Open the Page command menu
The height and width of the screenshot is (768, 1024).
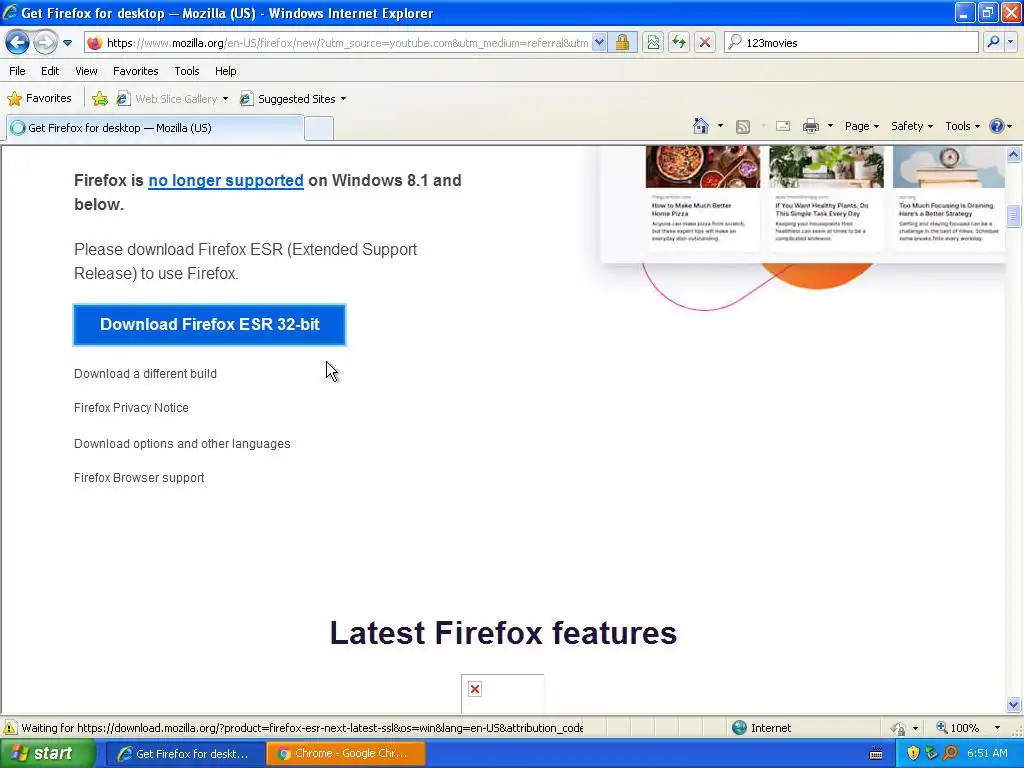click(x=861, y=126)
